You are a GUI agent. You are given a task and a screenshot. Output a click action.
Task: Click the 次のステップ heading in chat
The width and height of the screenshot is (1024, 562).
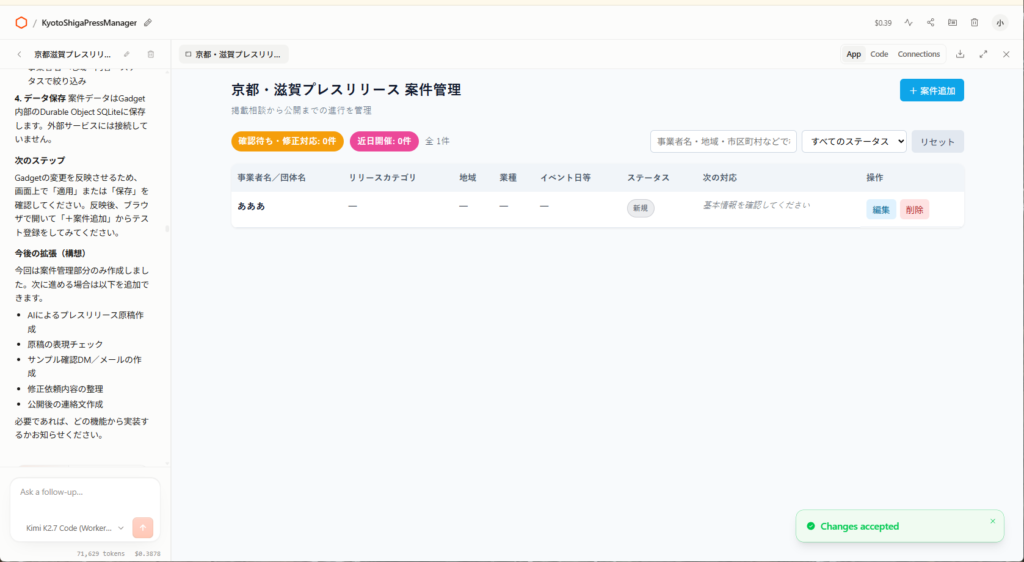pos(40,161)
